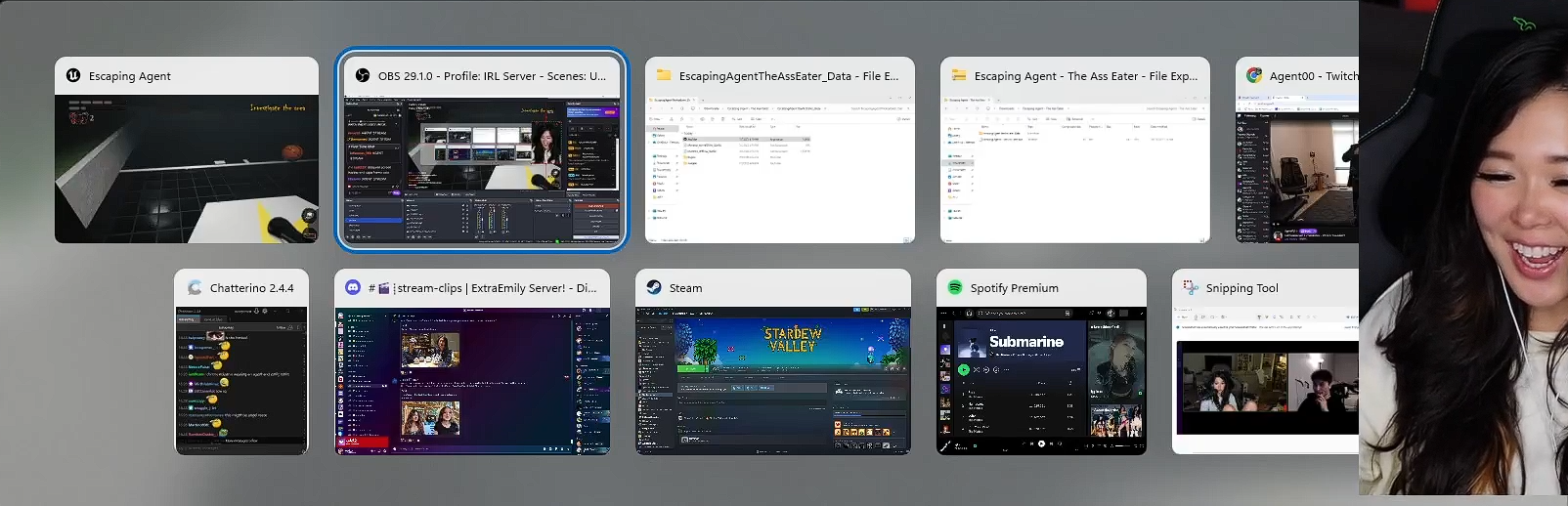Click the Chatterino app icon

[195, 287]
